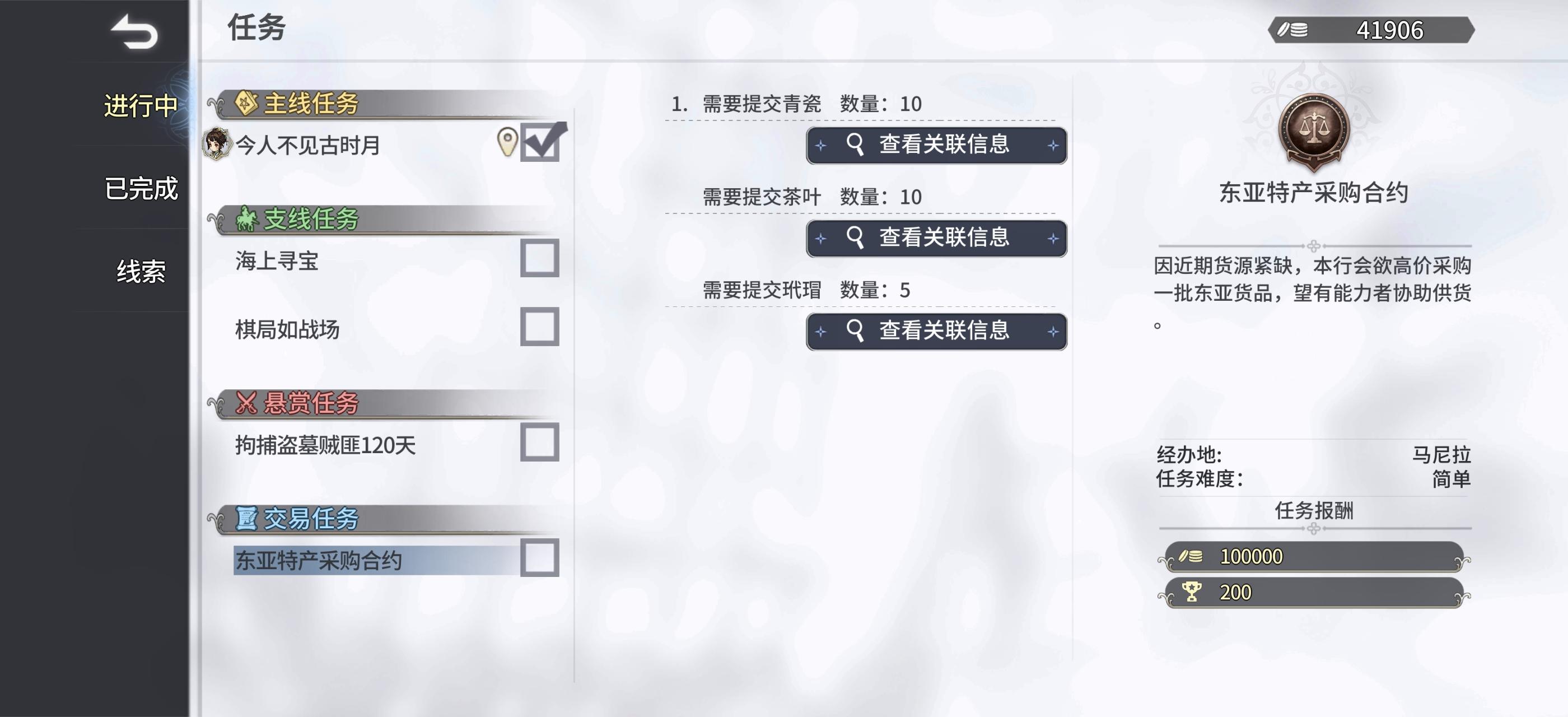The height and width of the screenshot is (717, 1568).
Task: Select the 棋局如战场 quest entry
Action: coord(287,329)
